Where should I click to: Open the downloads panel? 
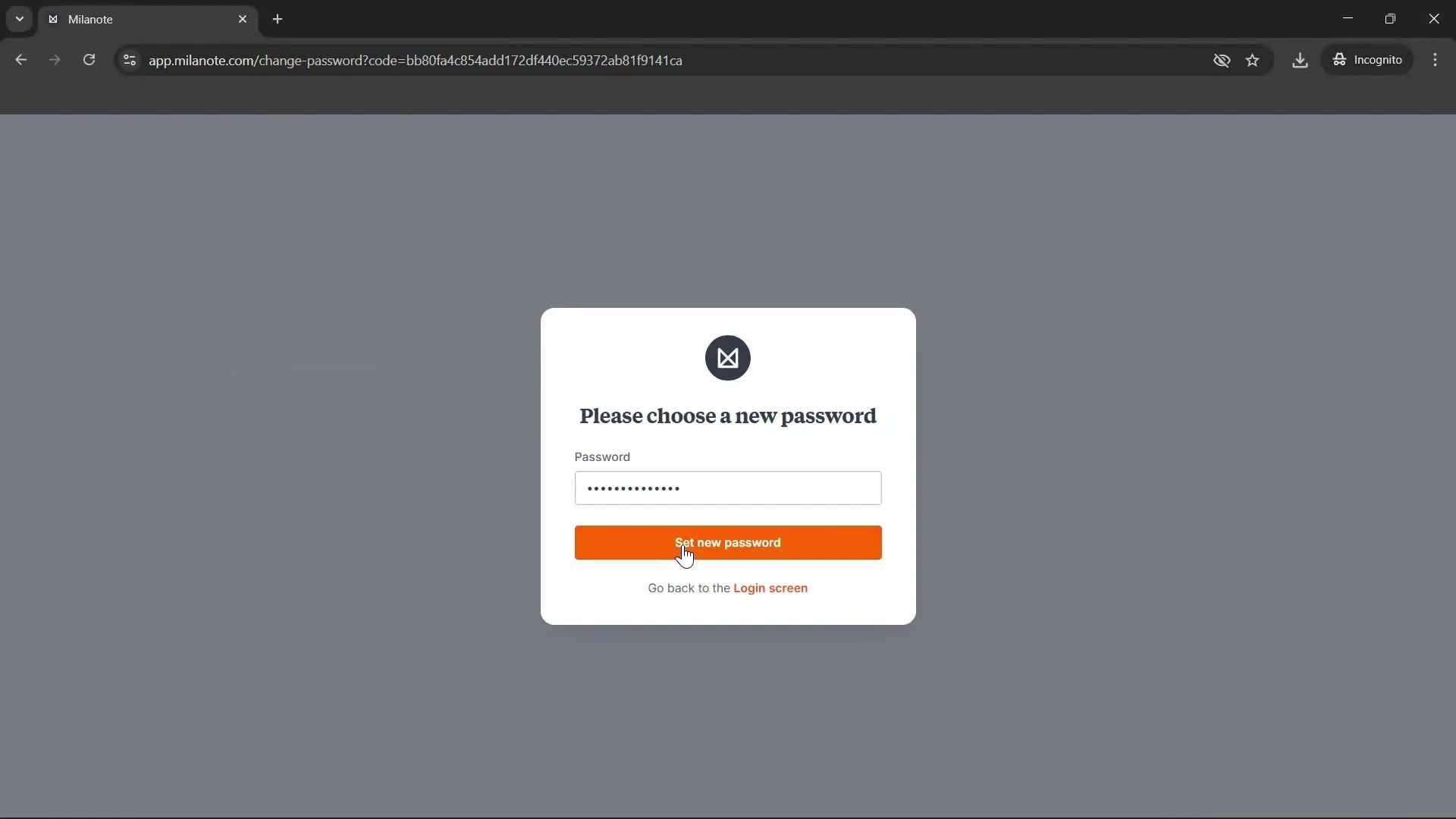1300,60
